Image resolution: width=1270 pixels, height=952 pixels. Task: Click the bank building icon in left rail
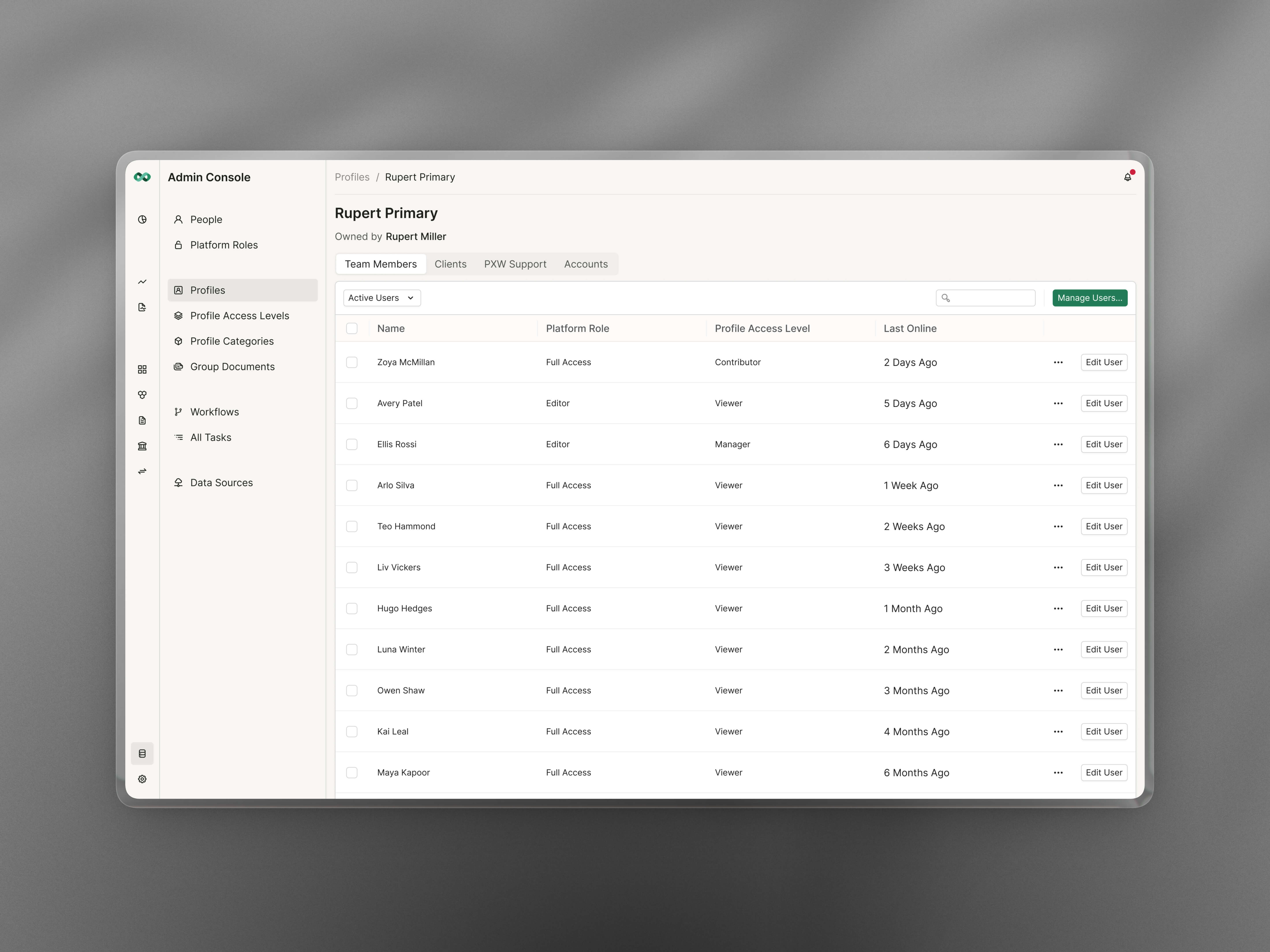(x=142, y=446)
